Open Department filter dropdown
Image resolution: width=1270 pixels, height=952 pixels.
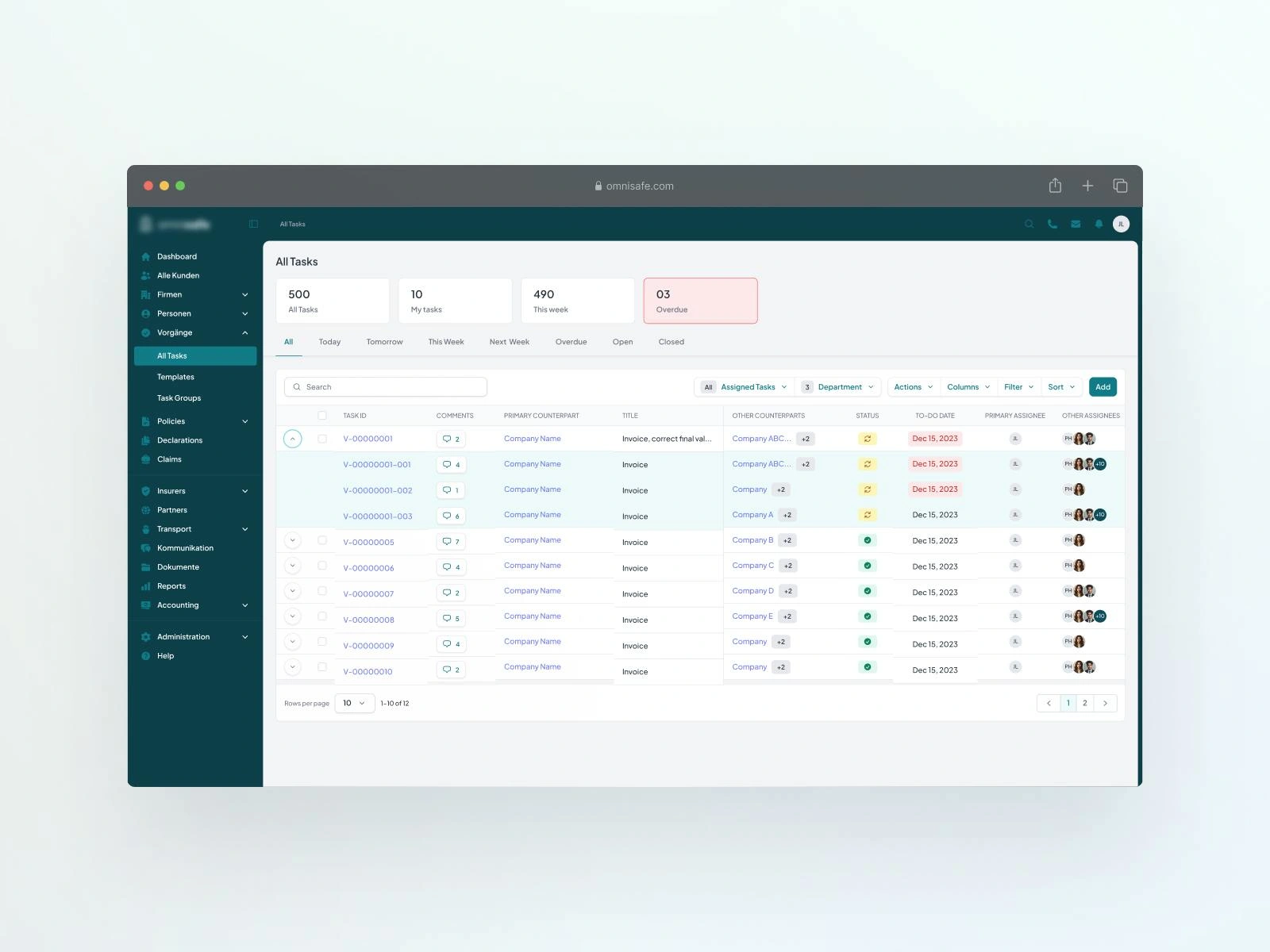(x=837, y=387)
